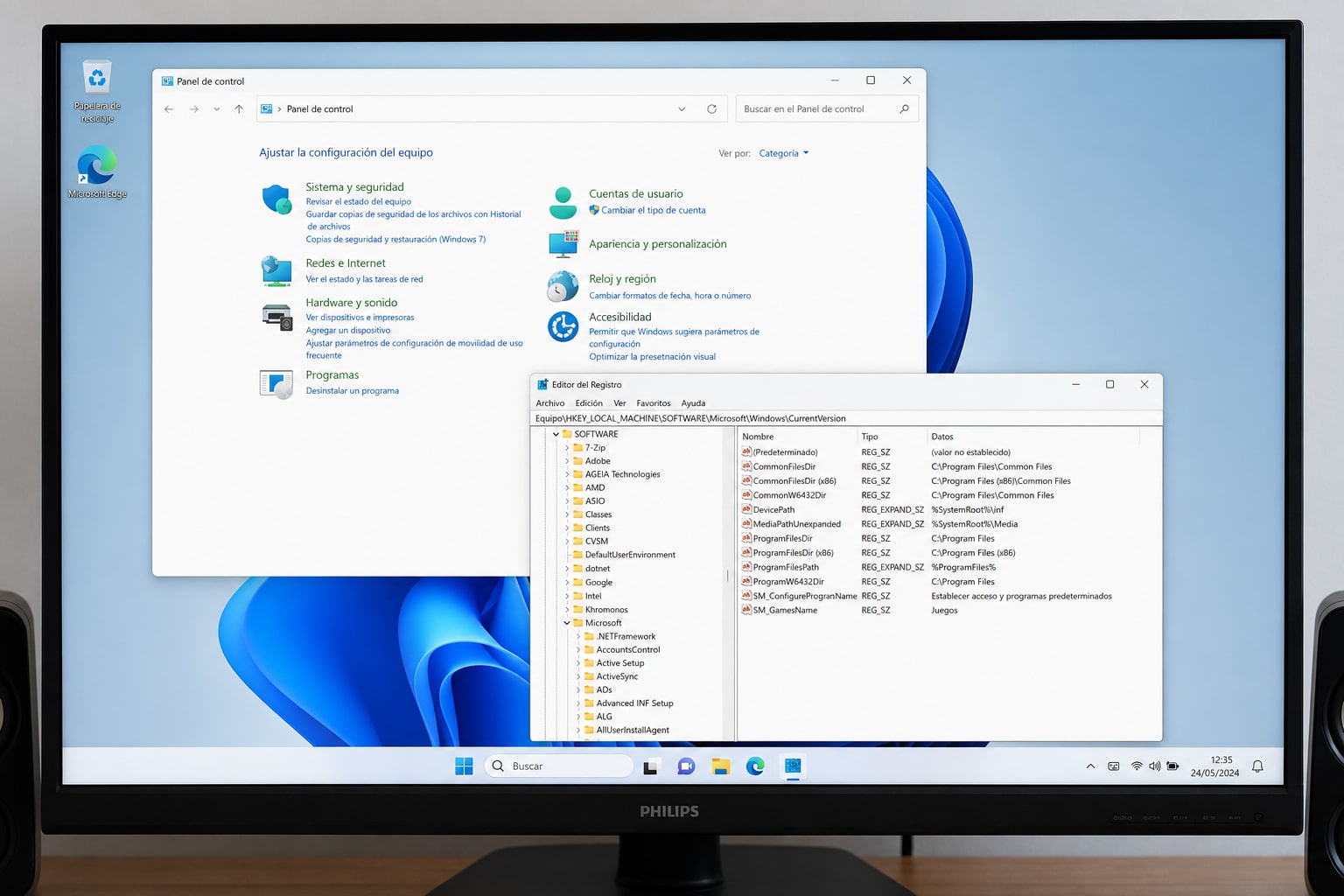
Task: Open recent locations chevron in Panel de control
Action: [216, 109]
